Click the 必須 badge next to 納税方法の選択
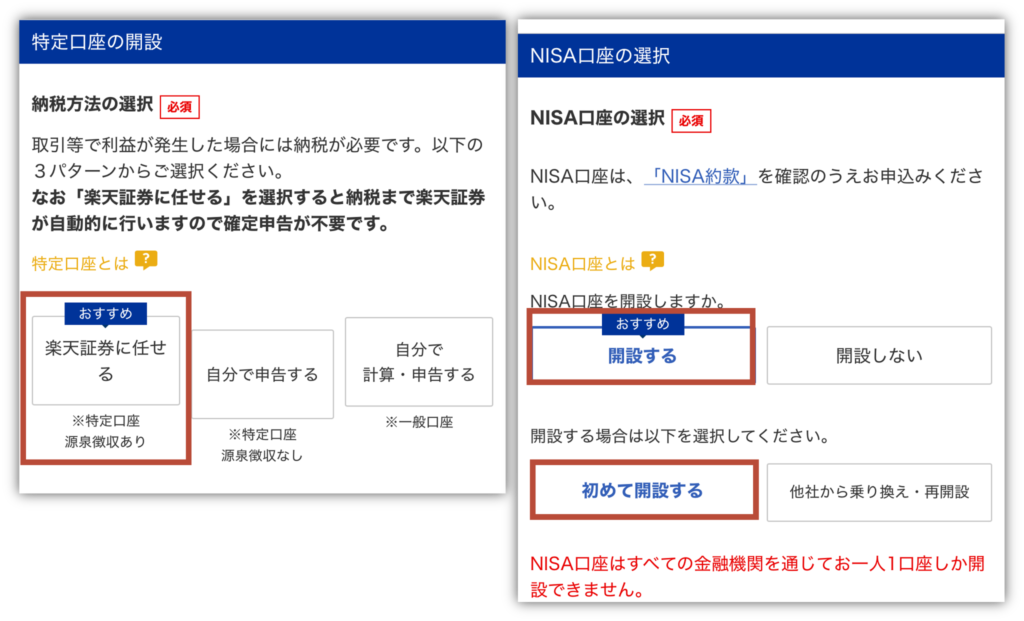Screen dimensions: 1024x621 tap(180, 106)
